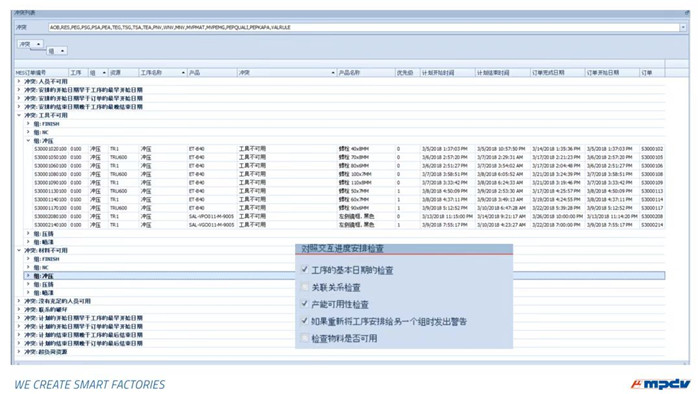Select order cell S3000113
This screenshot has width=700, height=394.
pyautogui.click(x=652, y=191)
